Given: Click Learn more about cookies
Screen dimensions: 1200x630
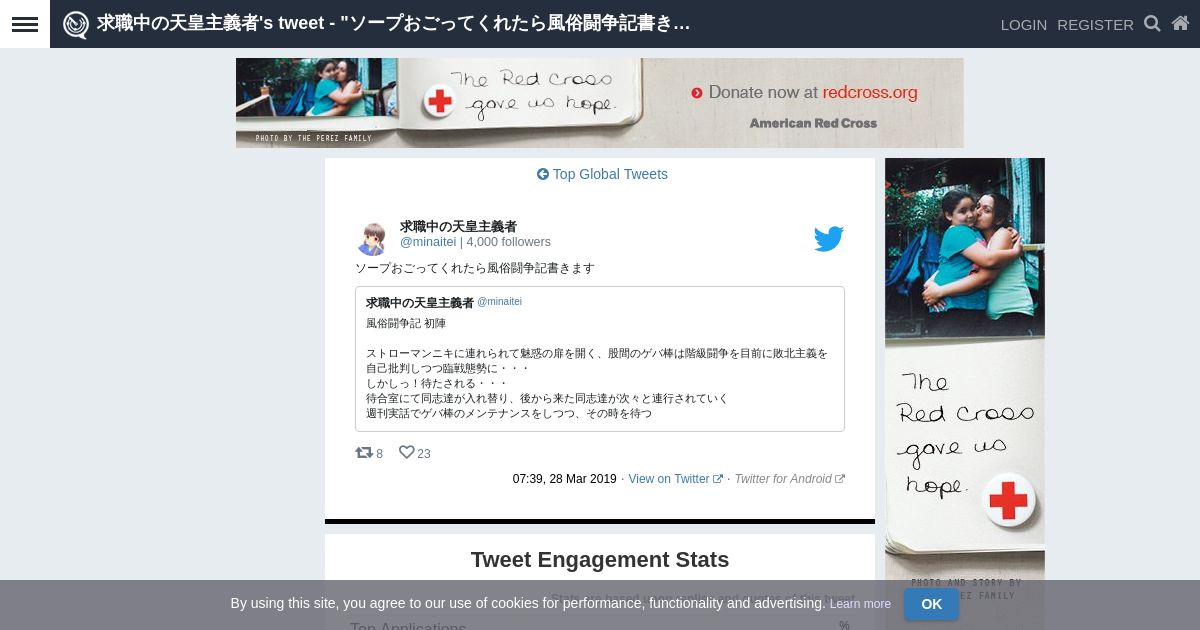Looking at the screenshot, I should coord(860,604).
